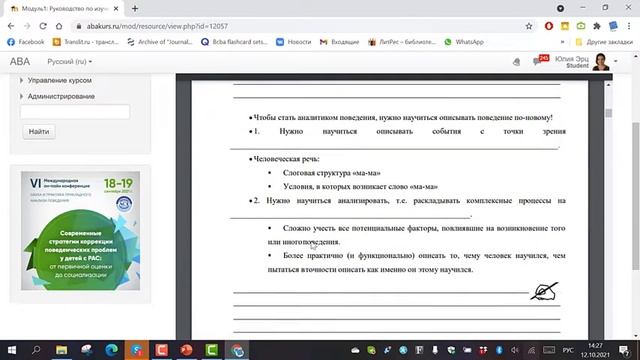640x360 pixels.
Task: Click the user profile avatar photo
Action: tap(601, 62)
